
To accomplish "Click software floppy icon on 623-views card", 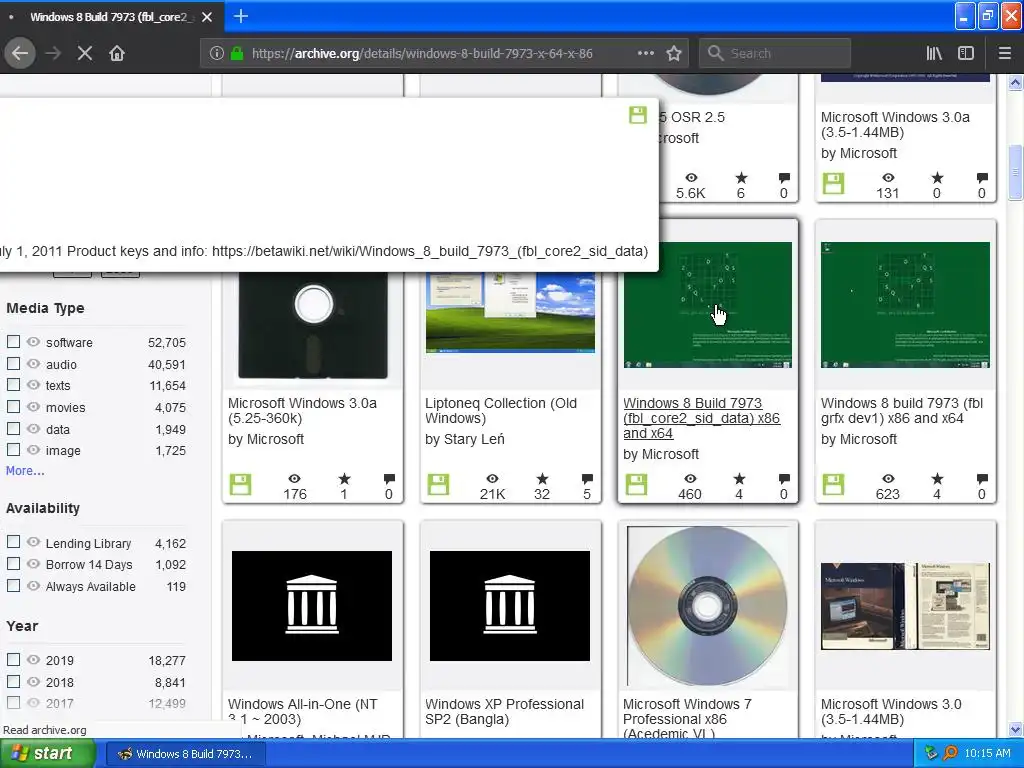I will click(833, 485).
